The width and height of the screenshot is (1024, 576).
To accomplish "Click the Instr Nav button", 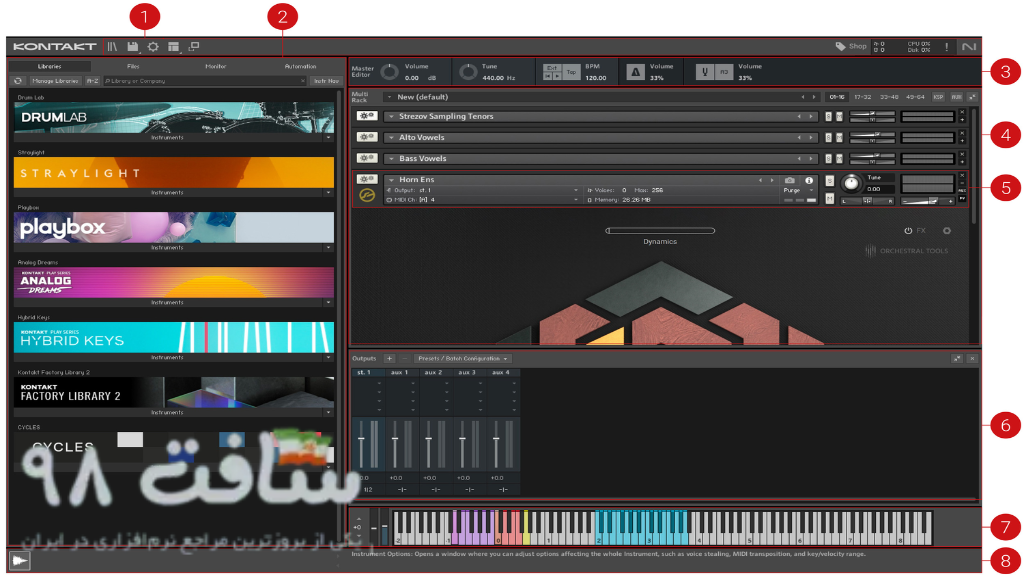I will [327, 81].
